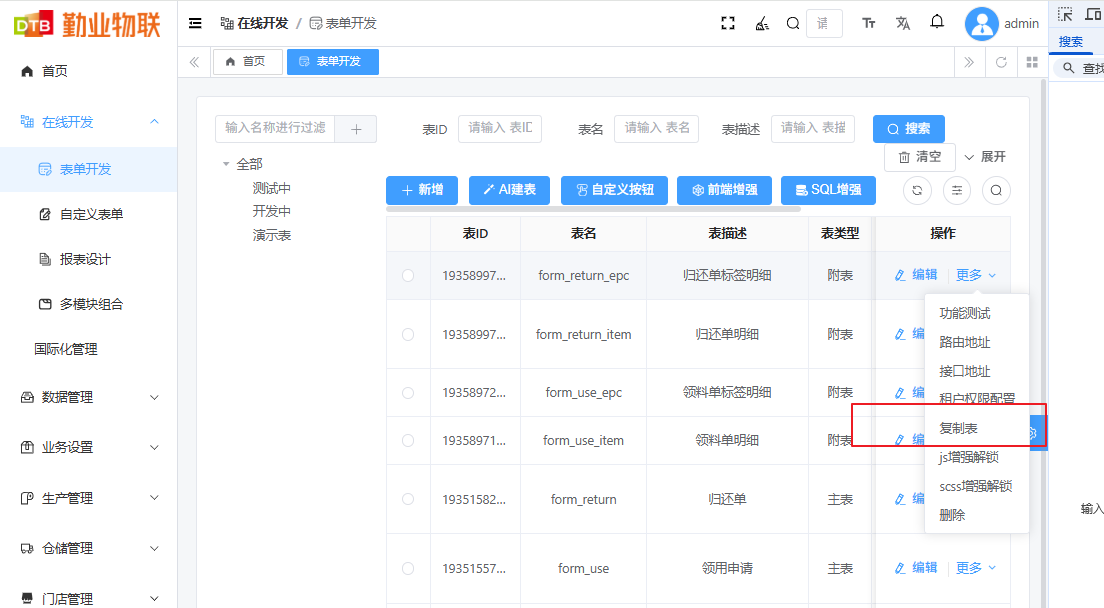Viewport: 1104px width, 608px height.
Task: Select the radio button for the form_use row
Action: click(408, 569)
